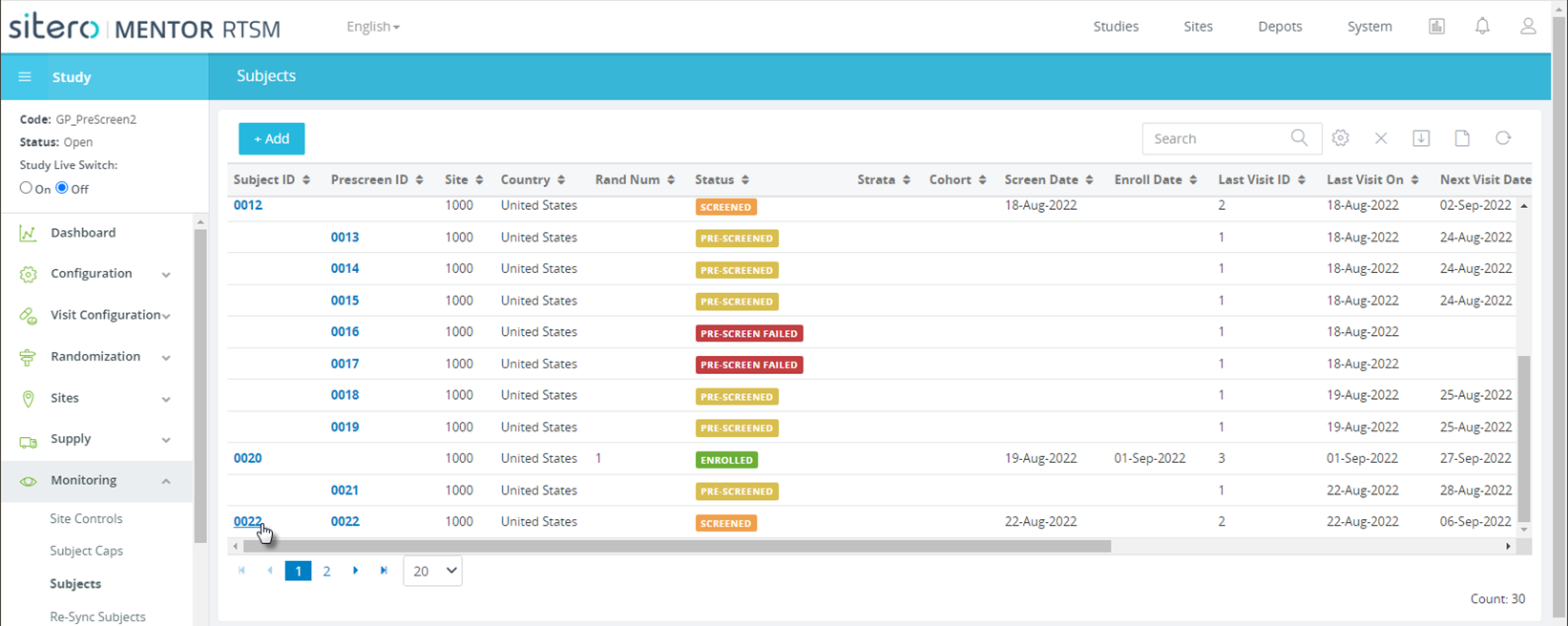Expand the Randomization chevron
The image size is (1568, 626).
(x=166, y=358)
